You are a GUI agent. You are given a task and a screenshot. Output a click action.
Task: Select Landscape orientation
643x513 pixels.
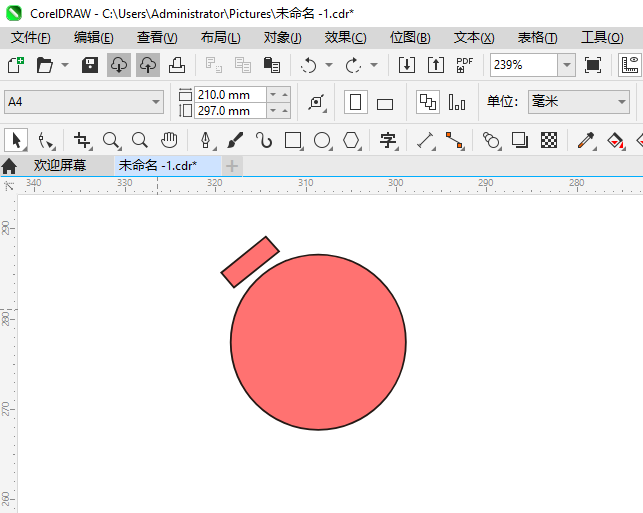click(385, 104)
